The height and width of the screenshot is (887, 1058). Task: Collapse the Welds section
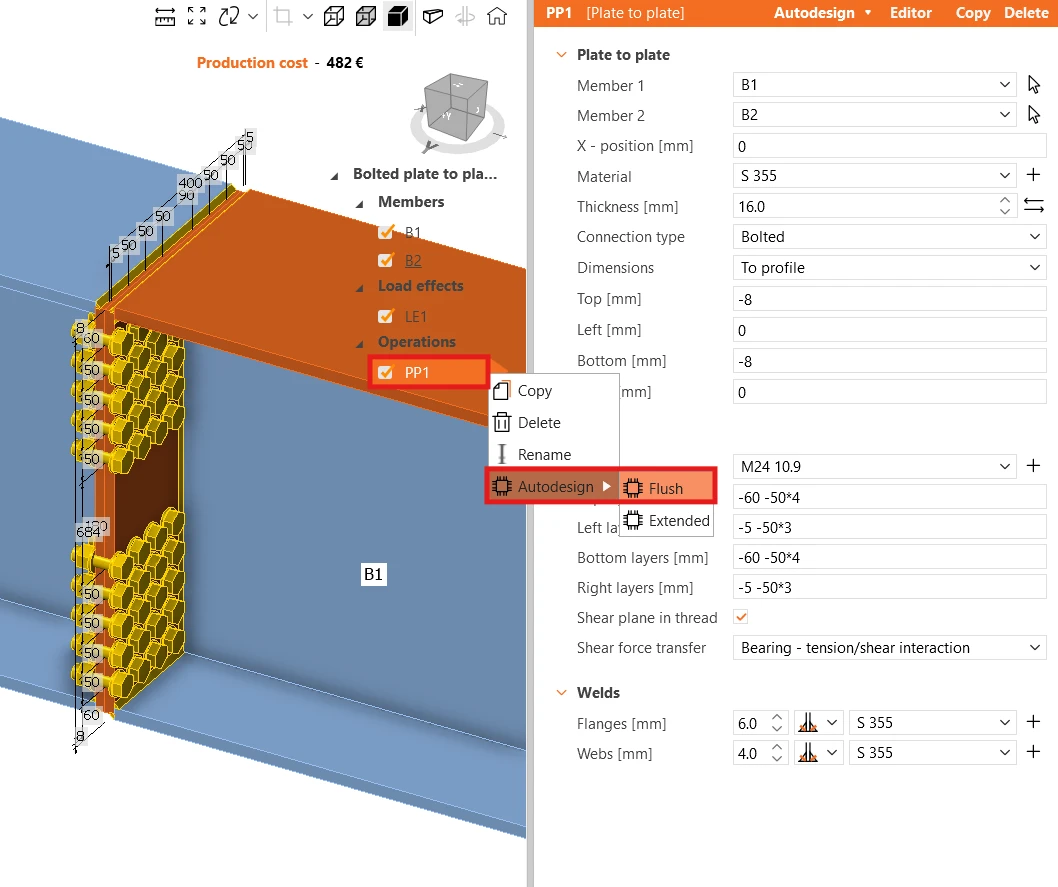click(561, 693)
